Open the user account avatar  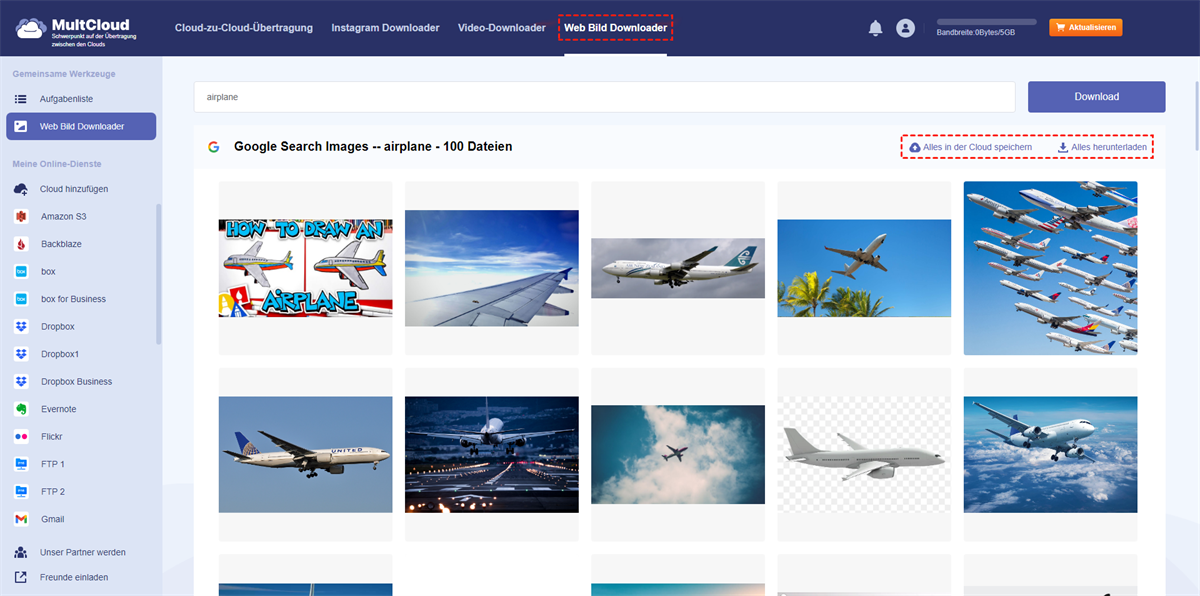[906, 29]
